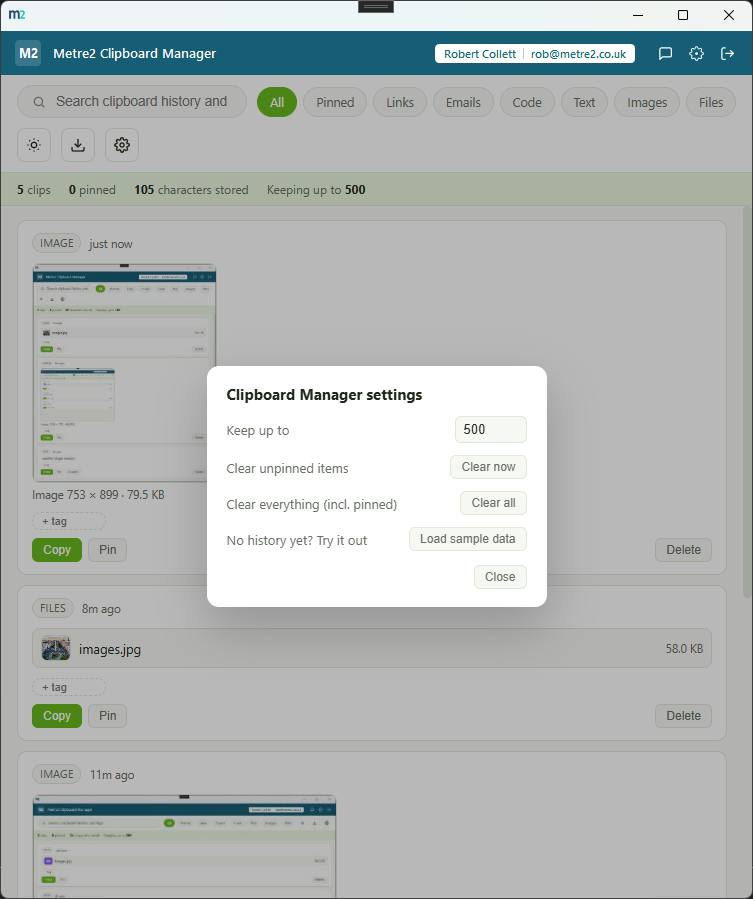Click the rob@metre2.co.uk email
753x899 pixels.
pos(578,54)
